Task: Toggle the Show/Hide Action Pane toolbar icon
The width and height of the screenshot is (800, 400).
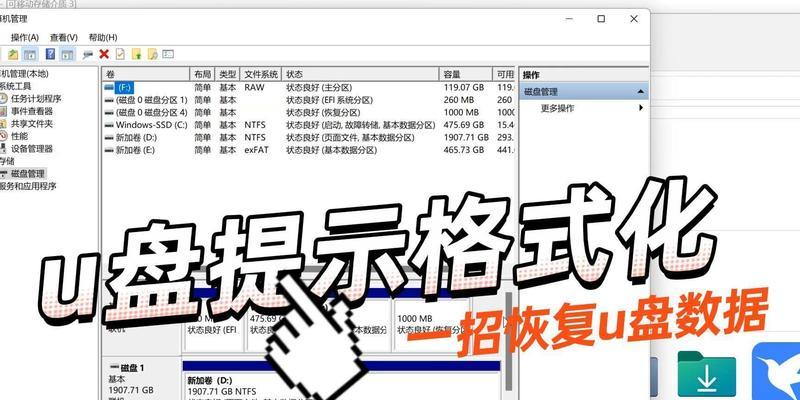Action: click(x=67, y=54)
